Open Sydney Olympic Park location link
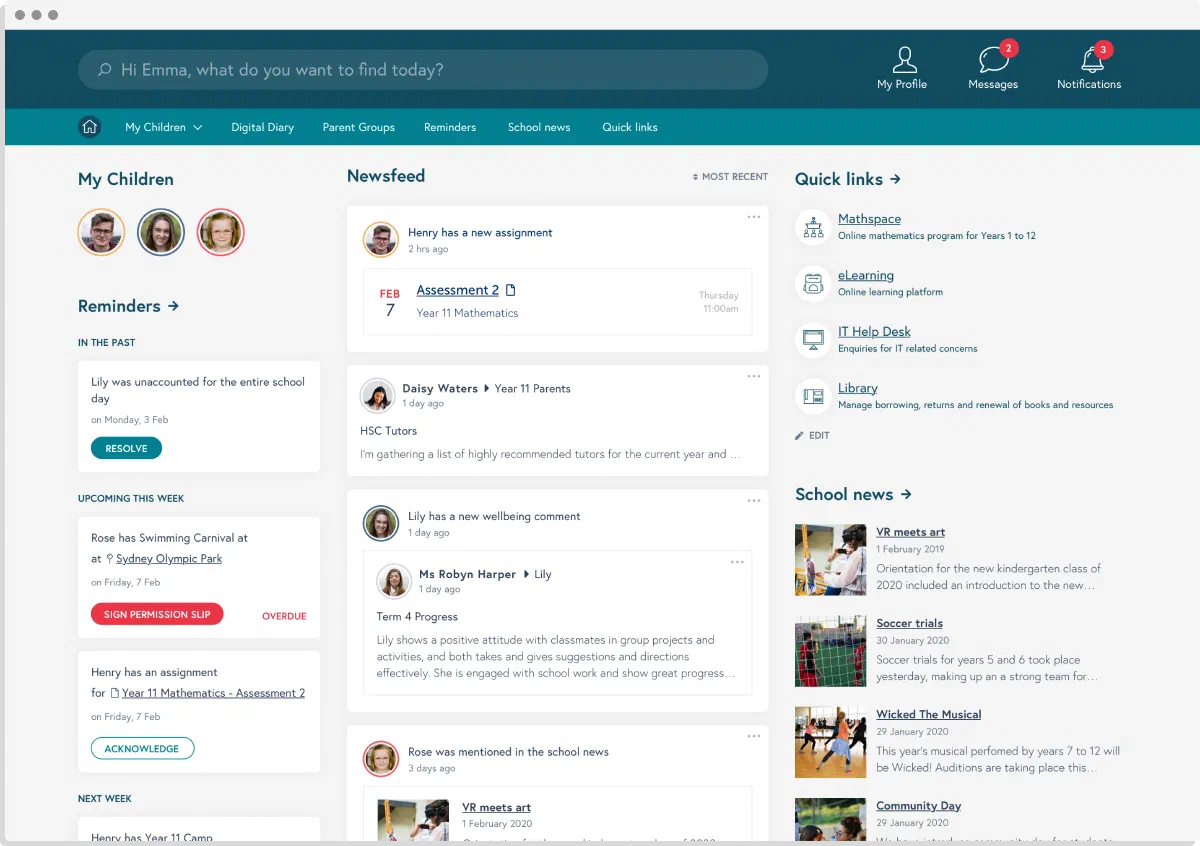Screen dimensions: 1200x846 169,559
